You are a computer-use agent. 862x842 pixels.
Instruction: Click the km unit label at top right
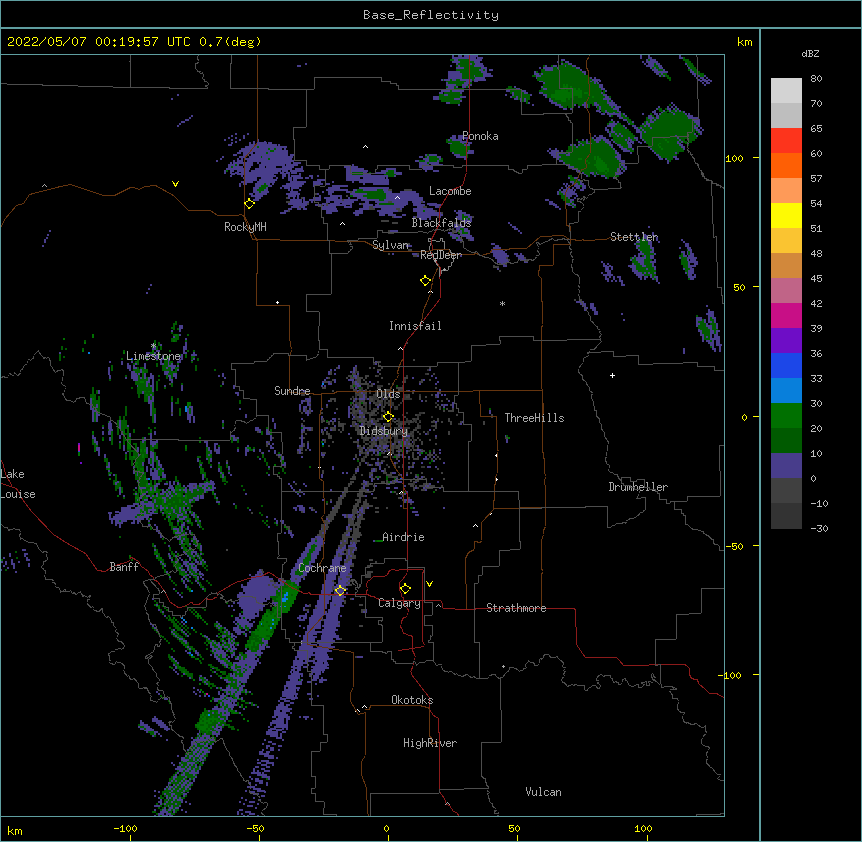point(745,42)
